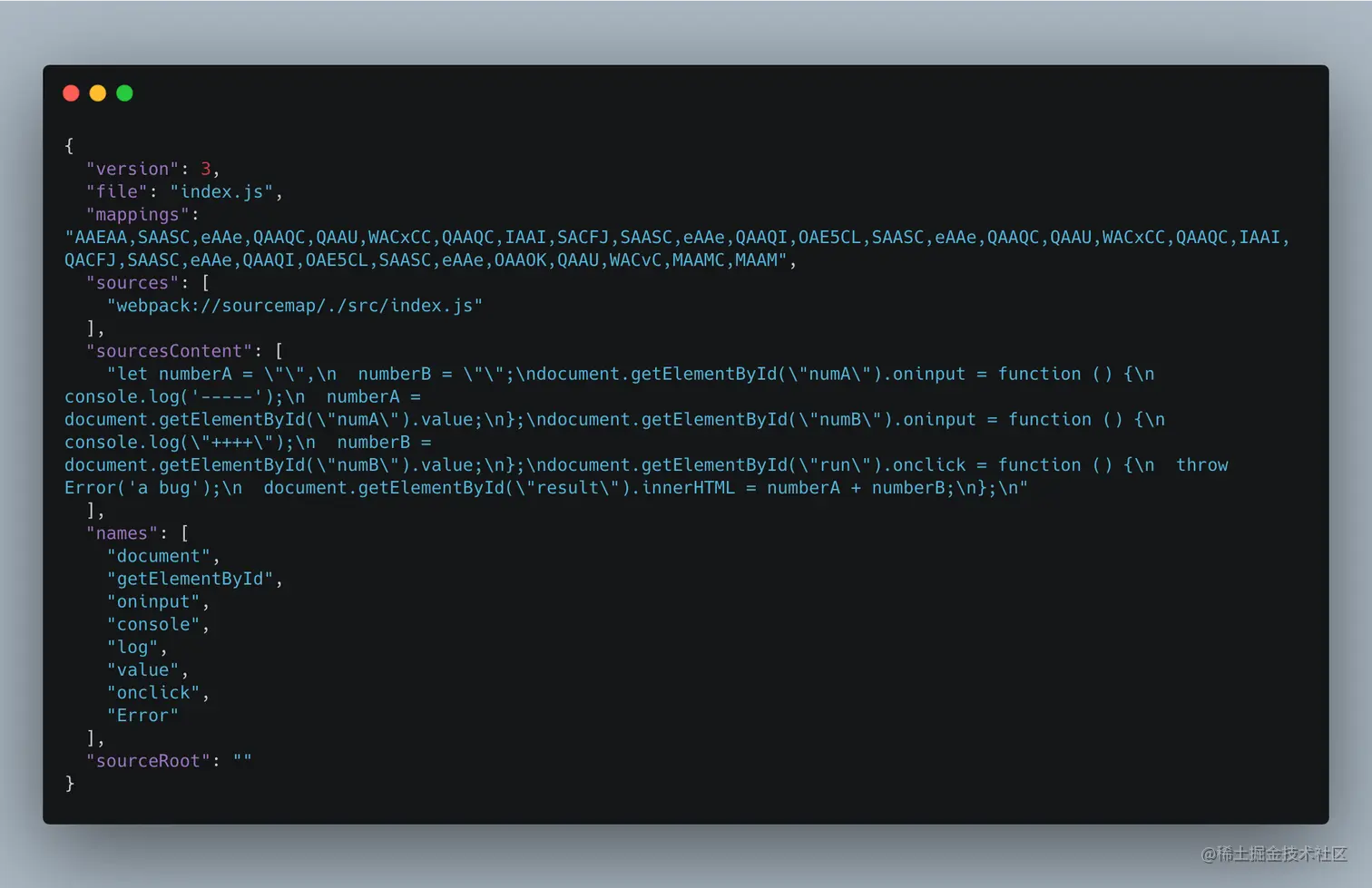
Task: Click the word throw in sourcesContent
Action: [1202, 464]
